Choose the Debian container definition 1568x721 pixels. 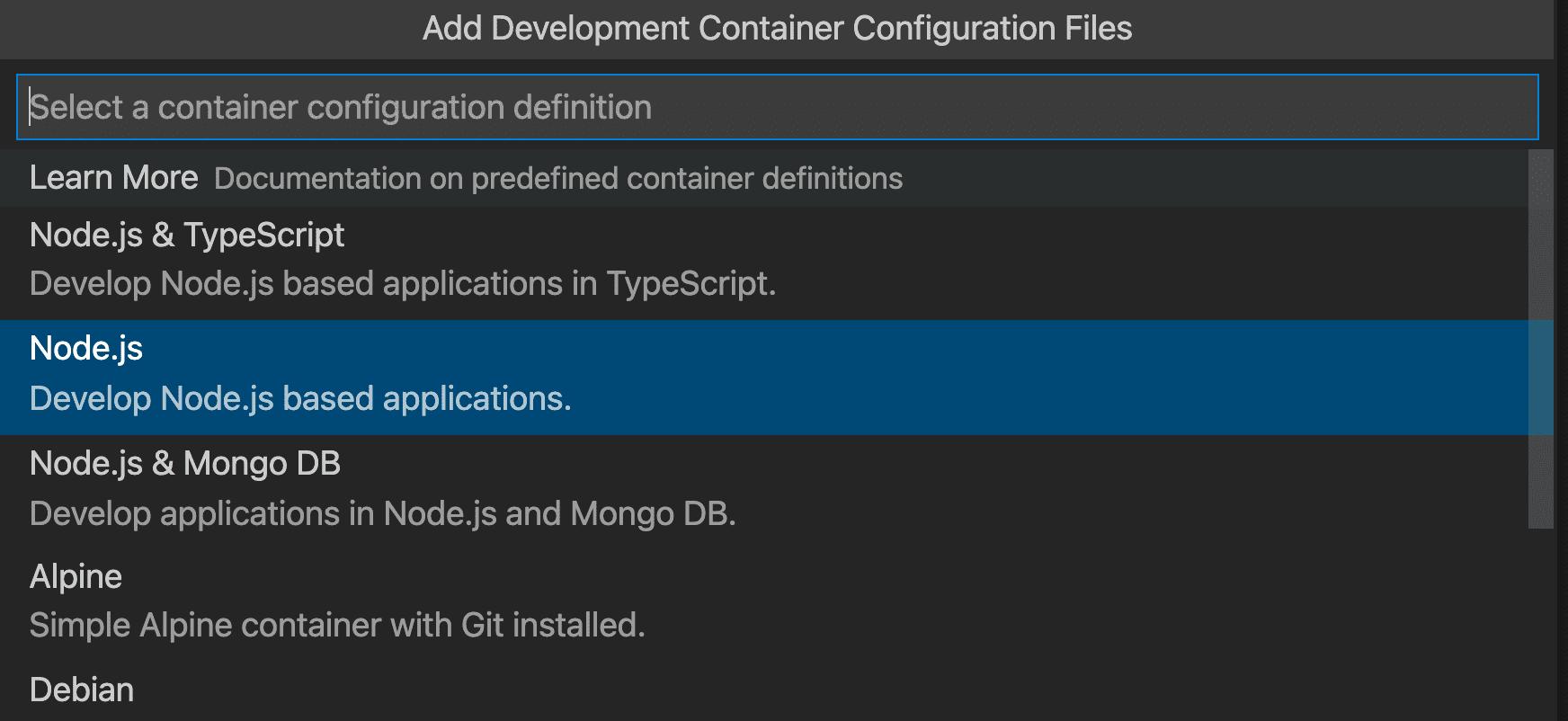pyautogui.click(x=764, y=691)
